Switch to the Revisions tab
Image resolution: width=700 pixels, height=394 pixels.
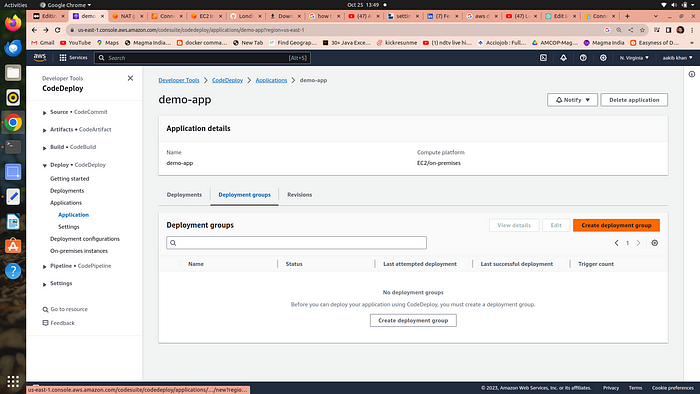(x=300, y=195)
